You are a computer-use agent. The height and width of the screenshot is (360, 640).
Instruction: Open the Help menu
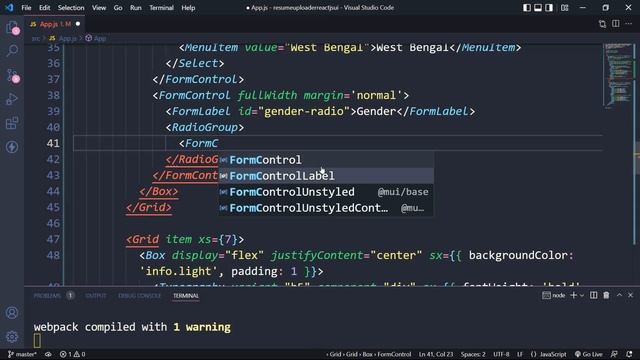tap(188, 8)
